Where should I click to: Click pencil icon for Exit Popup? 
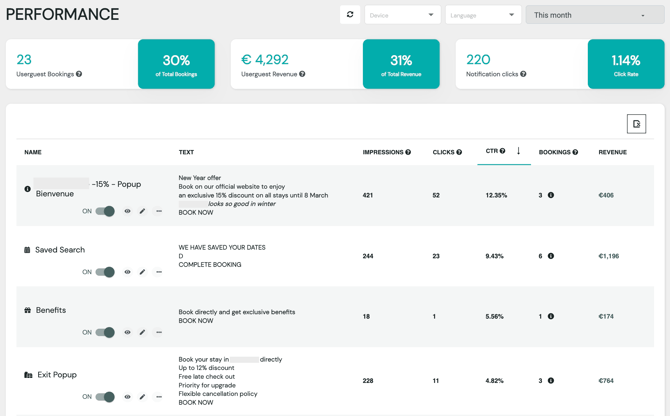[142, 397]
